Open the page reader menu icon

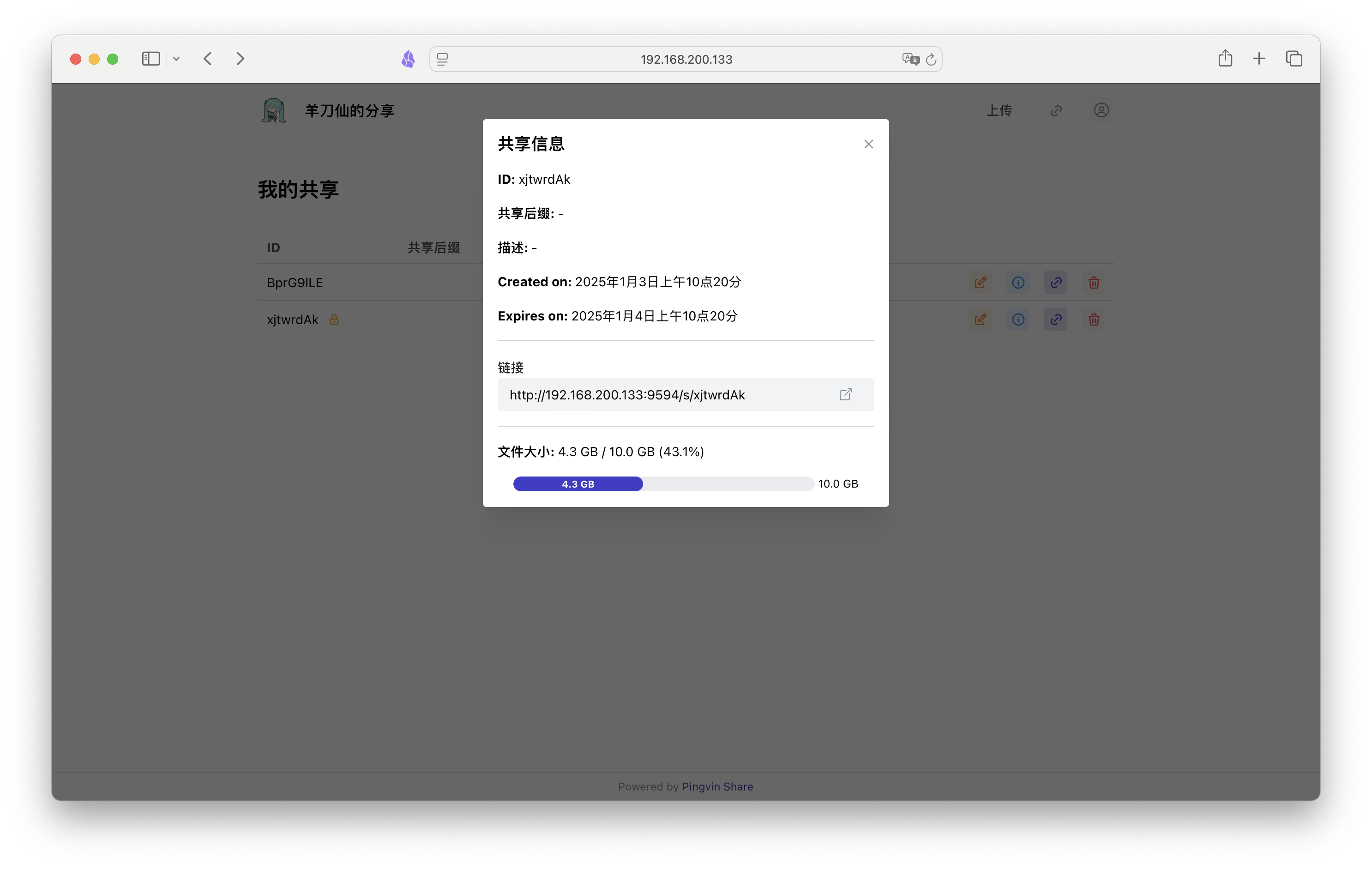point(443,59)
